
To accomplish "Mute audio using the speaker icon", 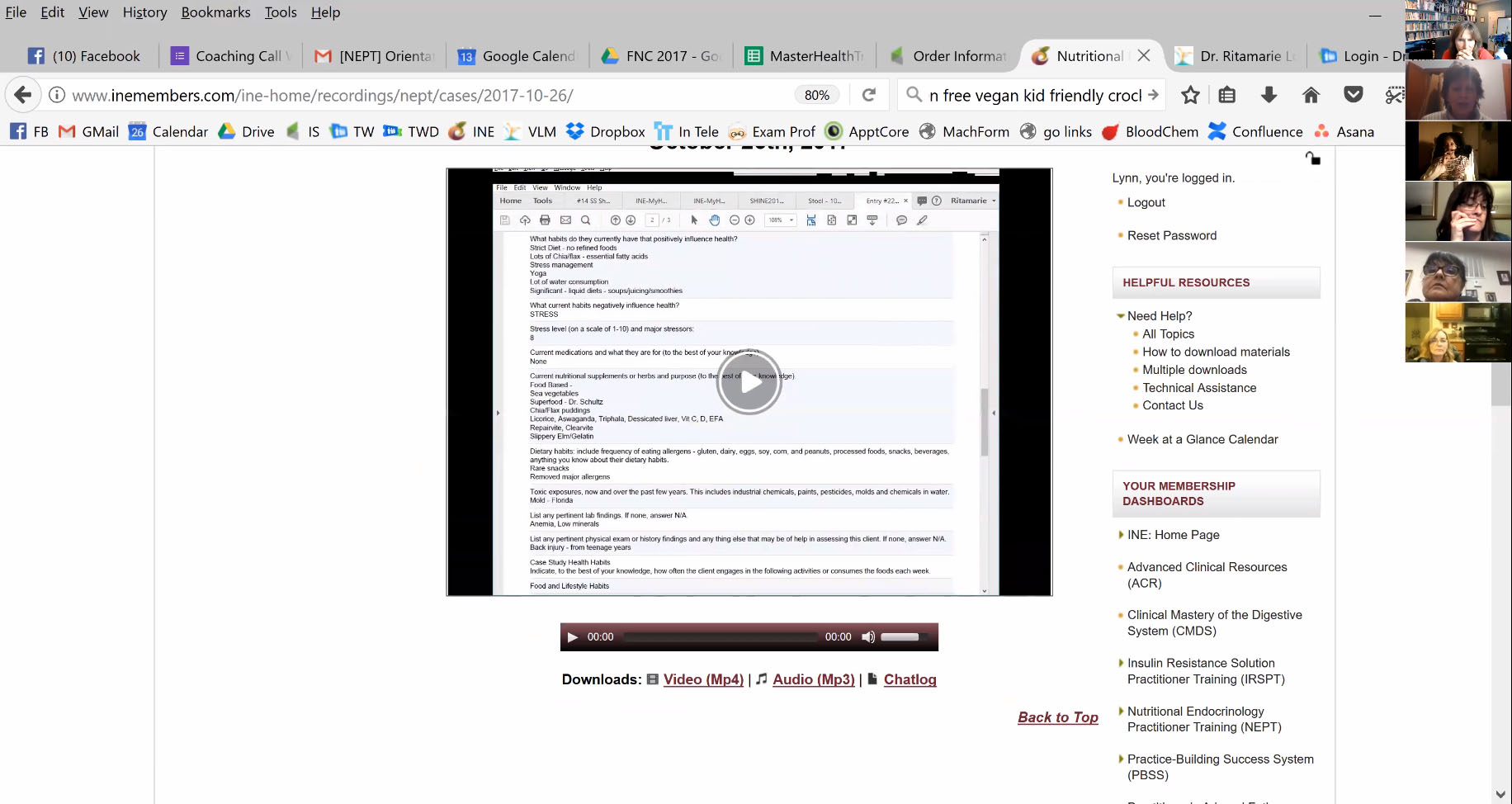I will pyautogui.click(x=868, y=637).
